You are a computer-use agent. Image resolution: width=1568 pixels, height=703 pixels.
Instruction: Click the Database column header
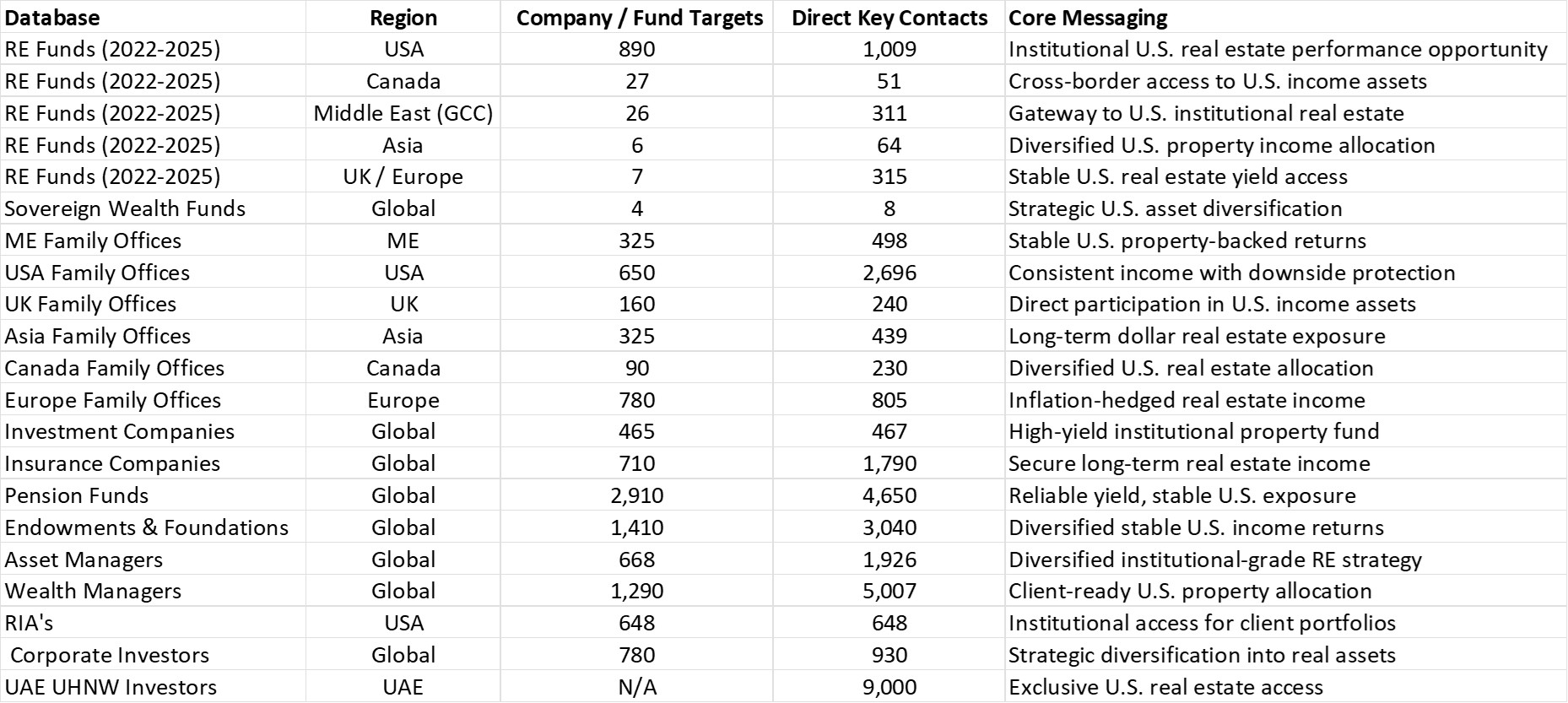point(52,18)
